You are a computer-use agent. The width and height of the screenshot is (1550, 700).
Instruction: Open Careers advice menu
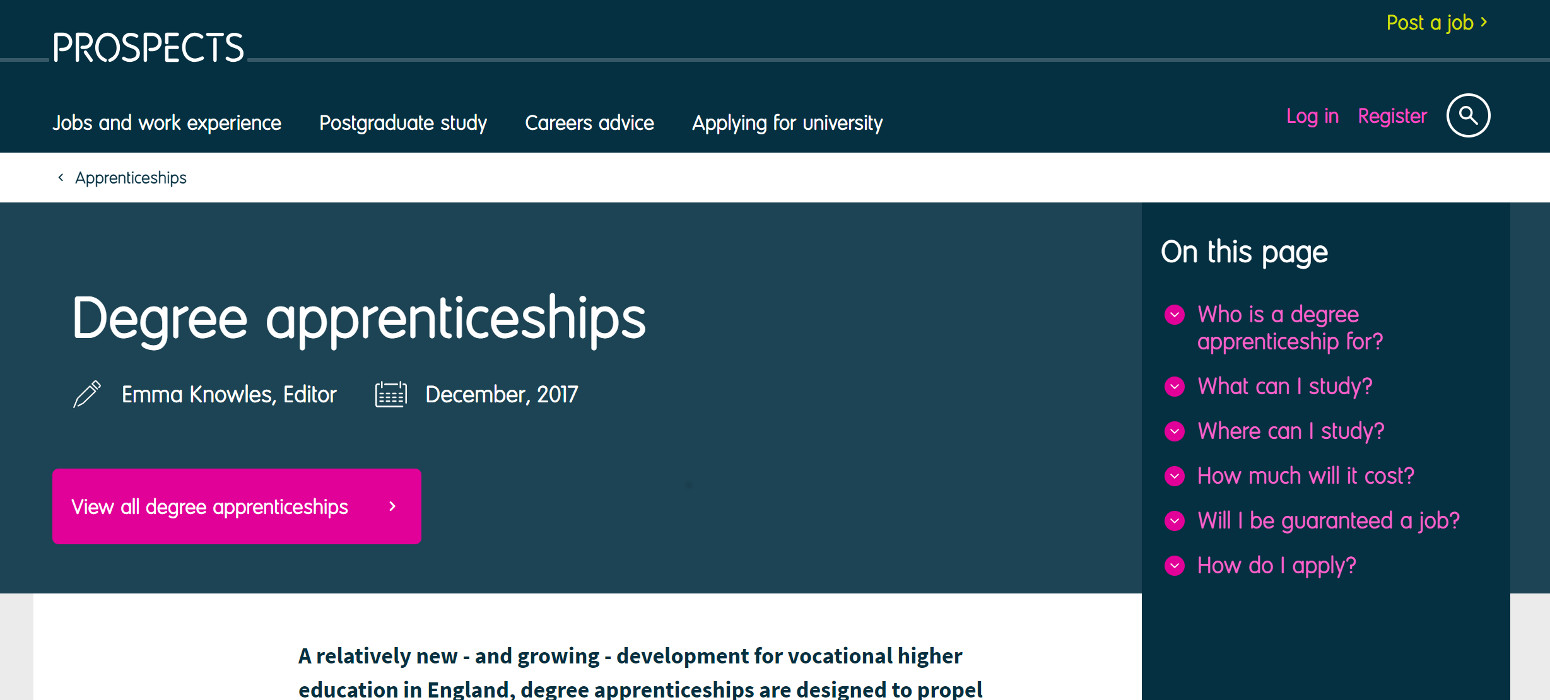590,123
